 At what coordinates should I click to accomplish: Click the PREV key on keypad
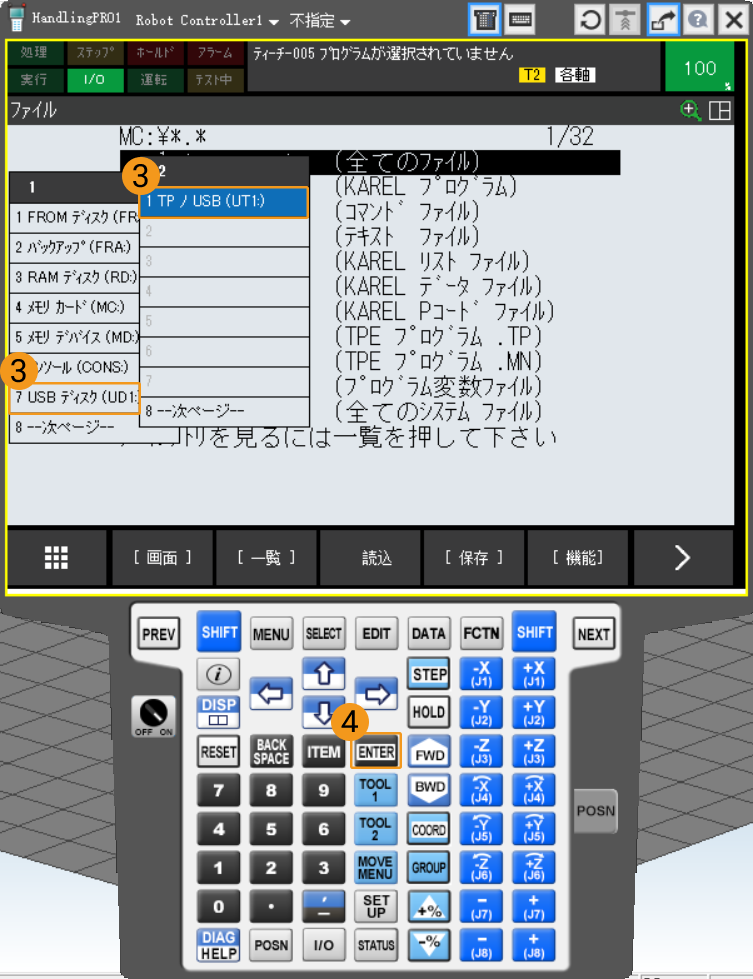(x=159, y=634)
